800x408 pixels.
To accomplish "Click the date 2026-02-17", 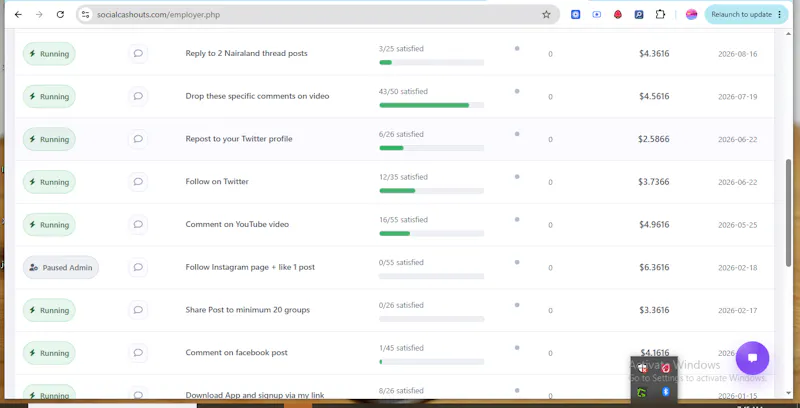I will 738,310.
